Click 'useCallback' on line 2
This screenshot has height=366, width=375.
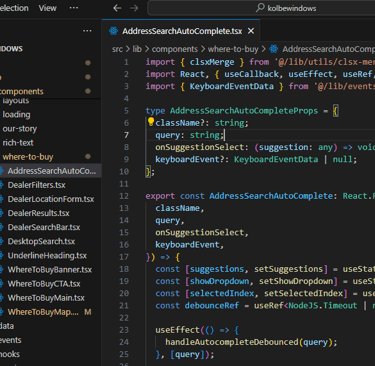(251, 74)
